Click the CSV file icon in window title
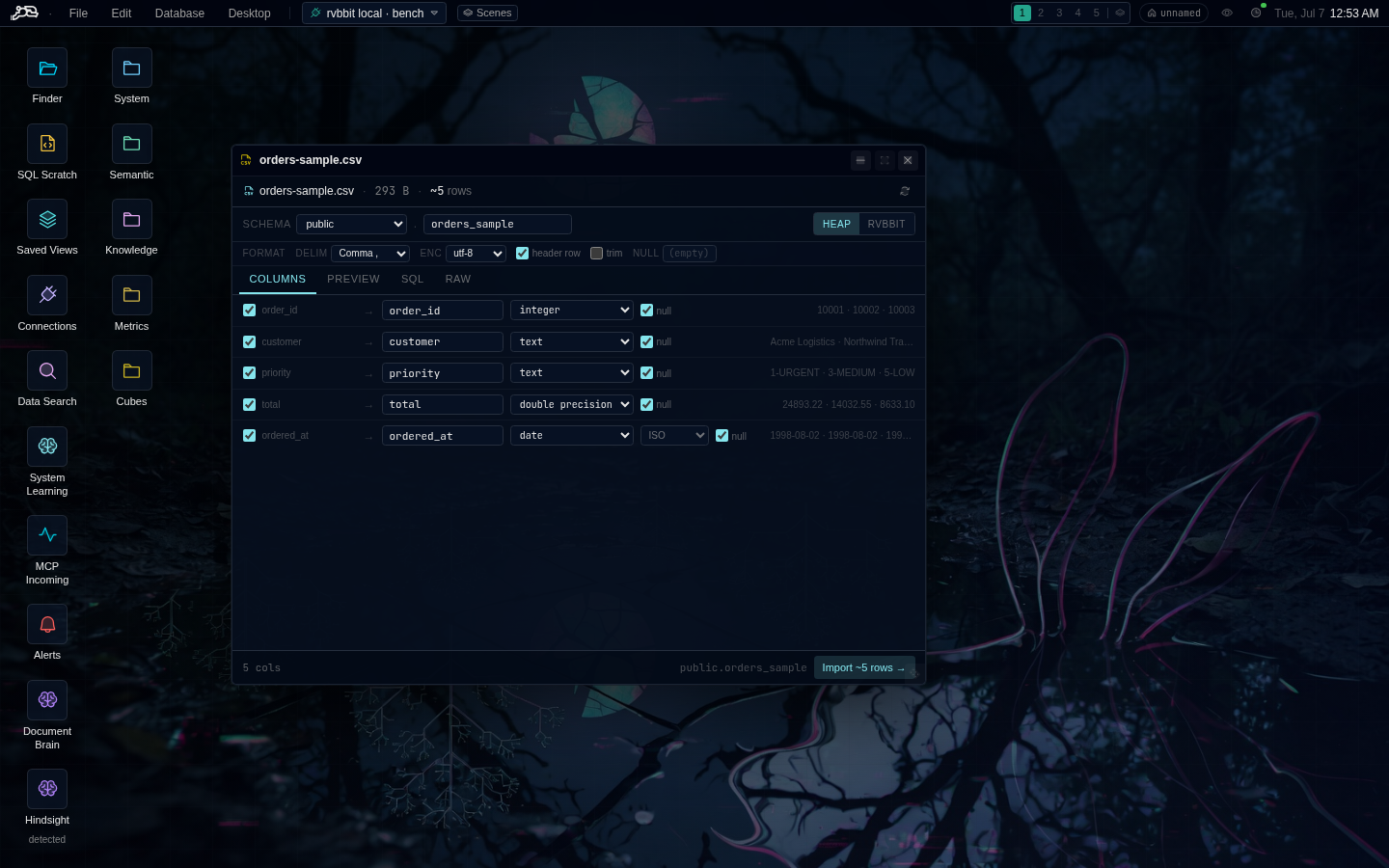Screen dimensions: 1389x868 pos(246,160)
